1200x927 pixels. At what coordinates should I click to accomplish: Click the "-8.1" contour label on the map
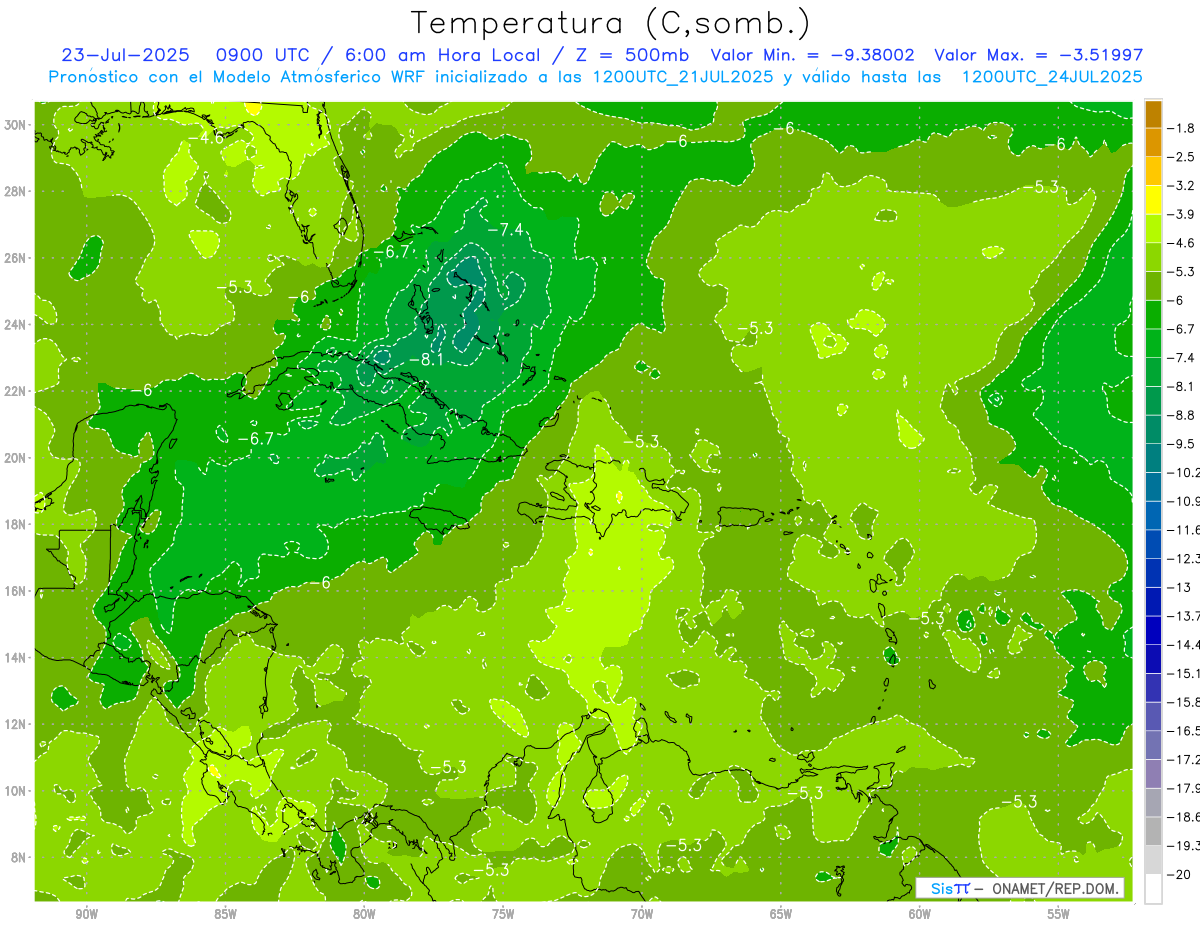click(x=425, y=360)
